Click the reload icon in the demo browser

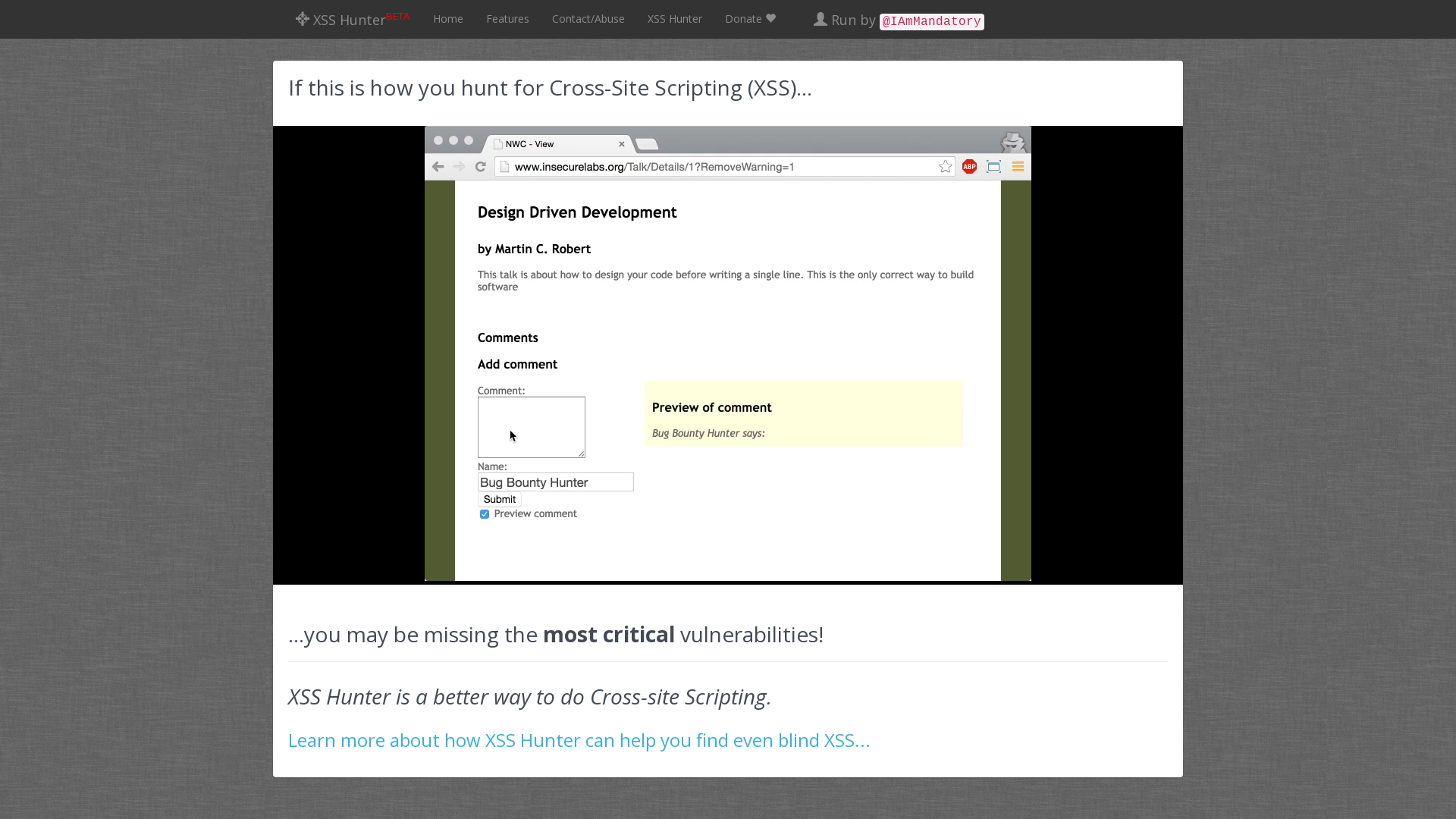point(481,167)
